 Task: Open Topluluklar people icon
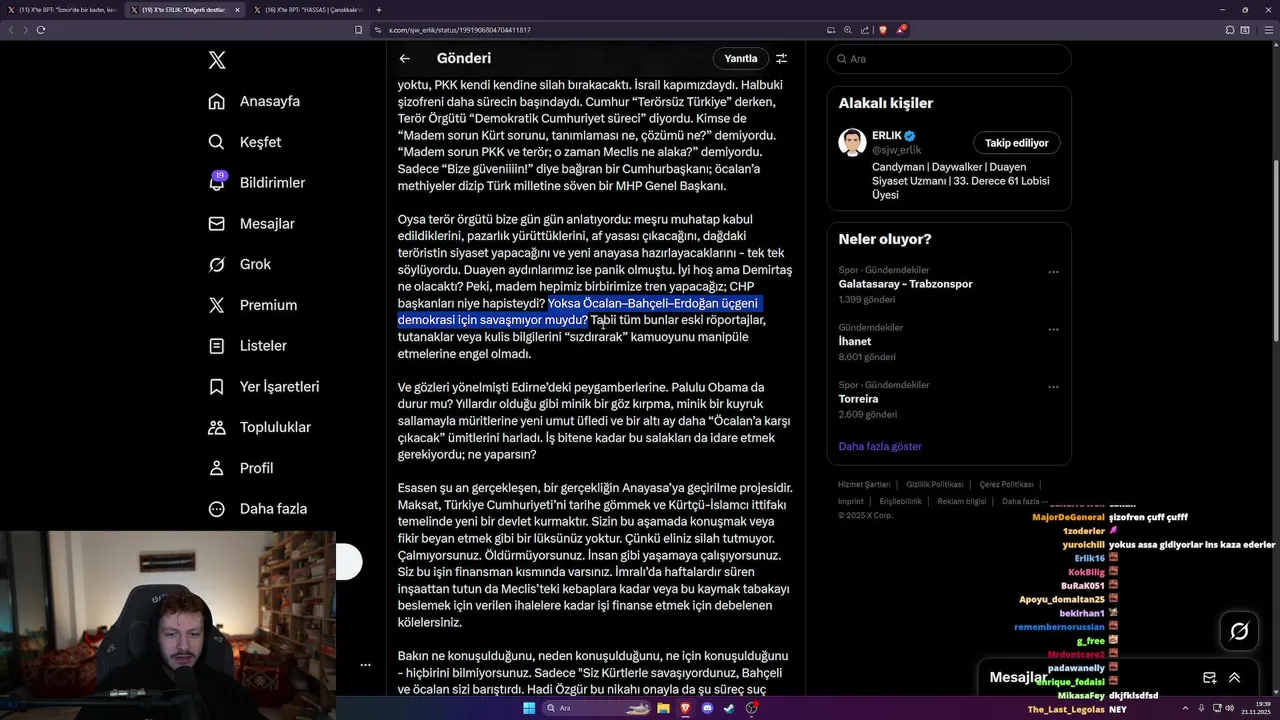point(217,427)
